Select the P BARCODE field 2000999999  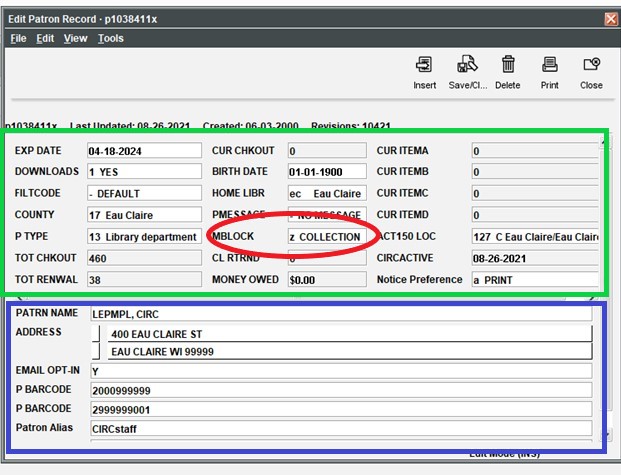(x=341, y=390)
